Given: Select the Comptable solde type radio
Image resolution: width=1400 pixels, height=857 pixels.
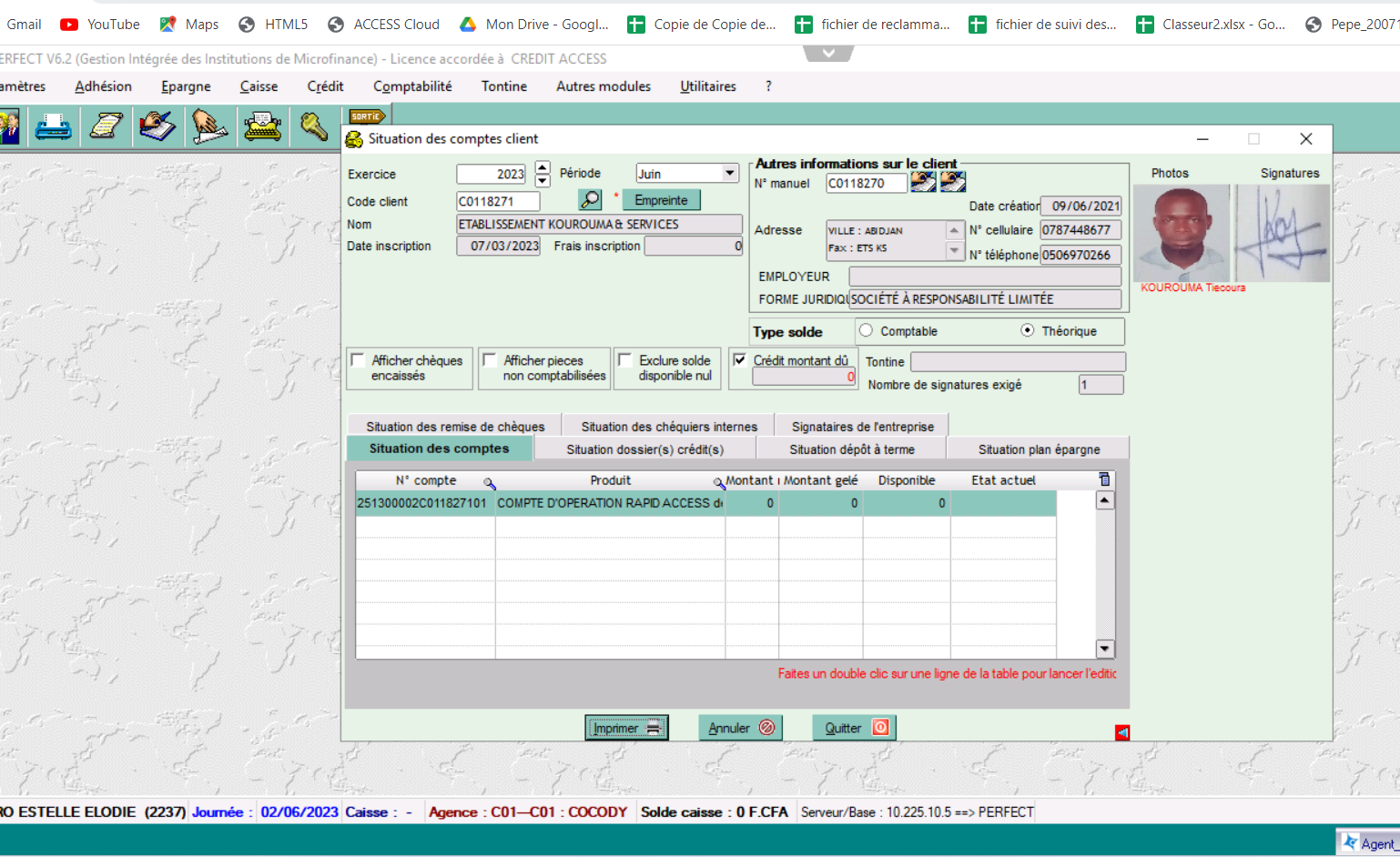Looking at the screenshot, I should 866,331.
